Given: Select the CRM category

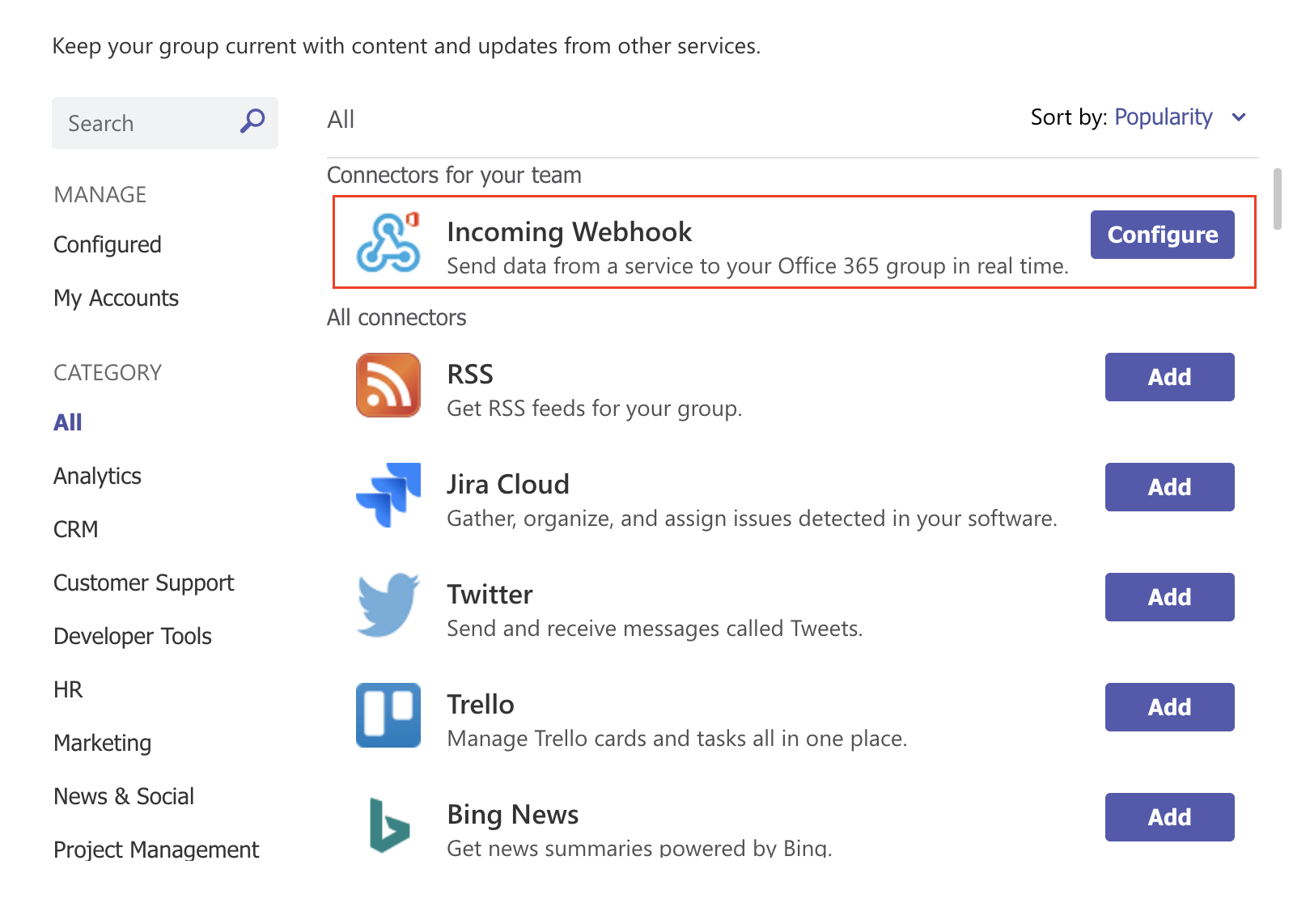Looking at the screenshot, I should coord(75,529).
